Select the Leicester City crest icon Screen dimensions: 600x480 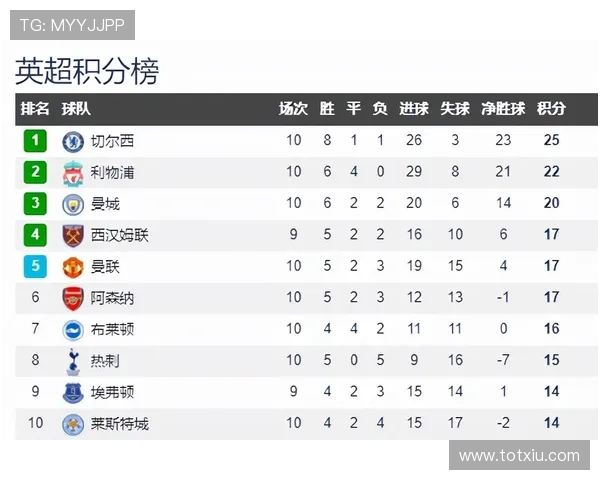point(73,423)
